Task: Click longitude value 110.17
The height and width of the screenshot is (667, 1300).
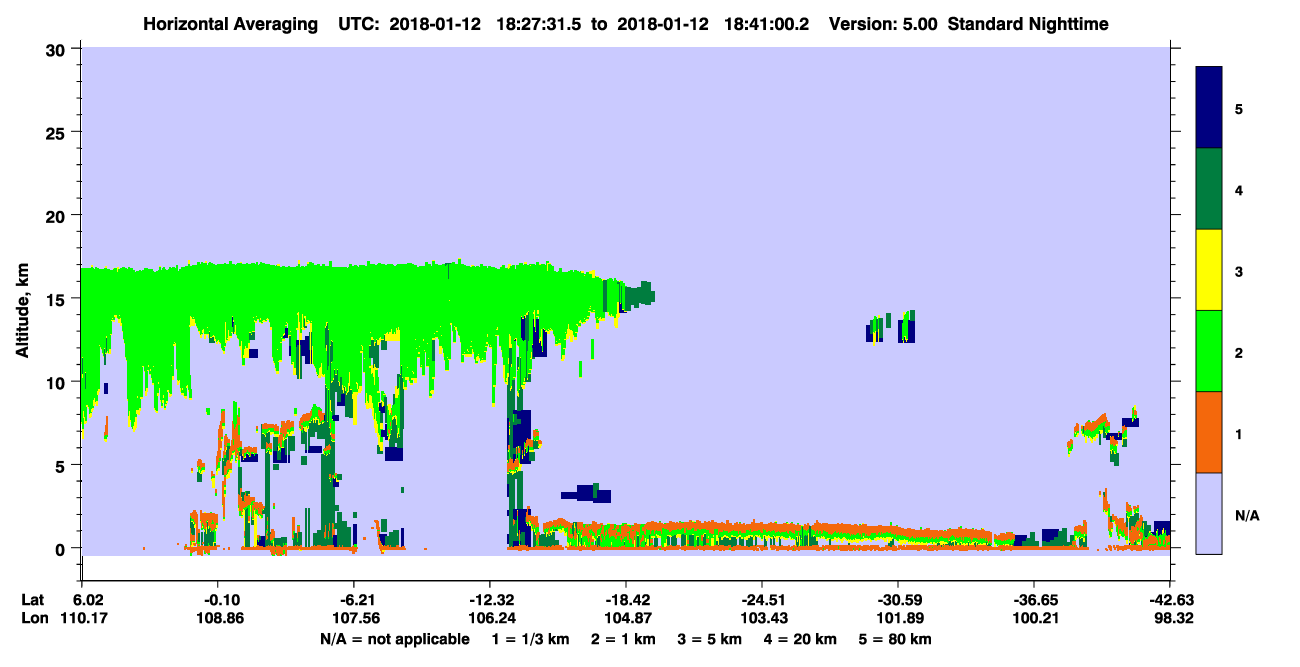Action: click(83, 618)
